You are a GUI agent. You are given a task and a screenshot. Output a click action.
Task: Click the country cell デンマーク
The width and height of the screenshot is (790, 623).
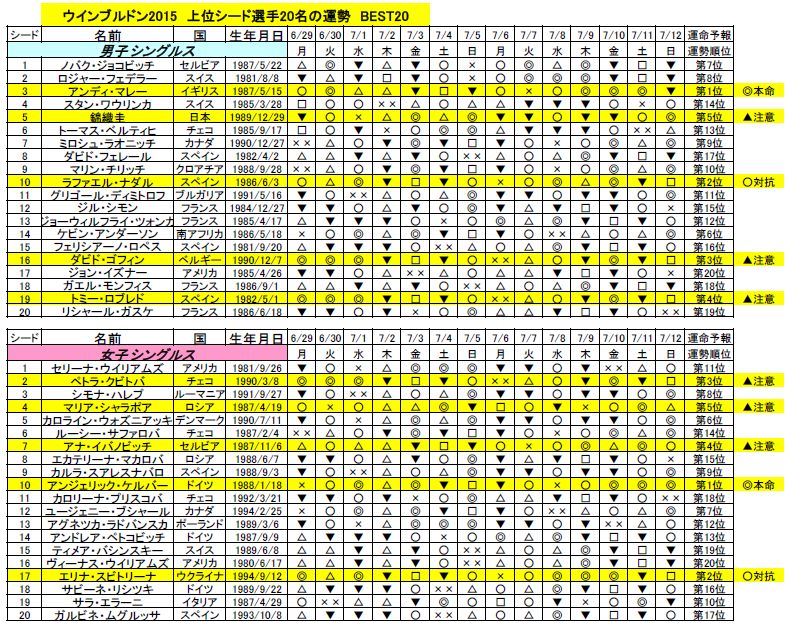click(x=200, y=420)
